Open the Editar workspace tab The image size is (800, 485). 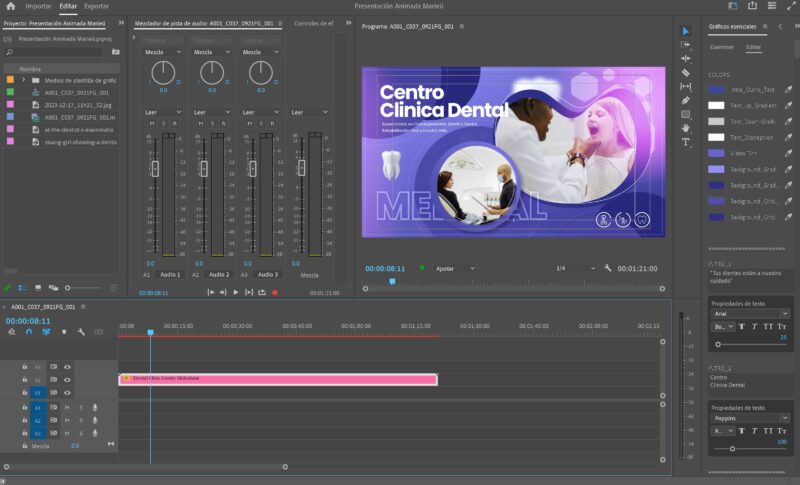coord(68,6)
